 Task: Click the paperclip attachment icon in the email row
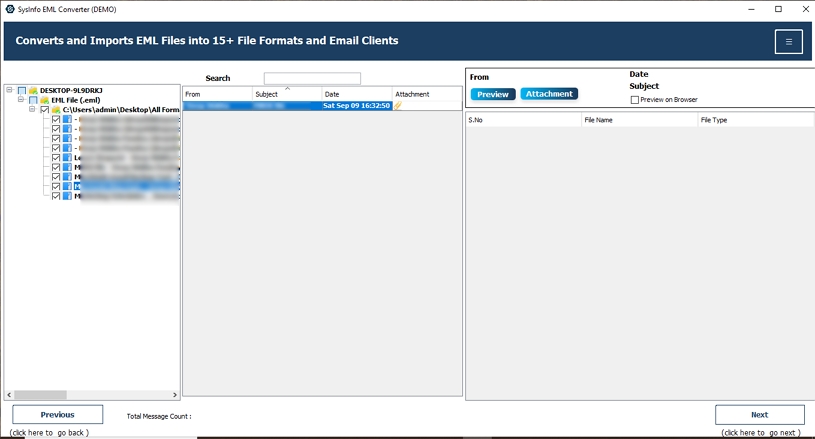[398, 105]
